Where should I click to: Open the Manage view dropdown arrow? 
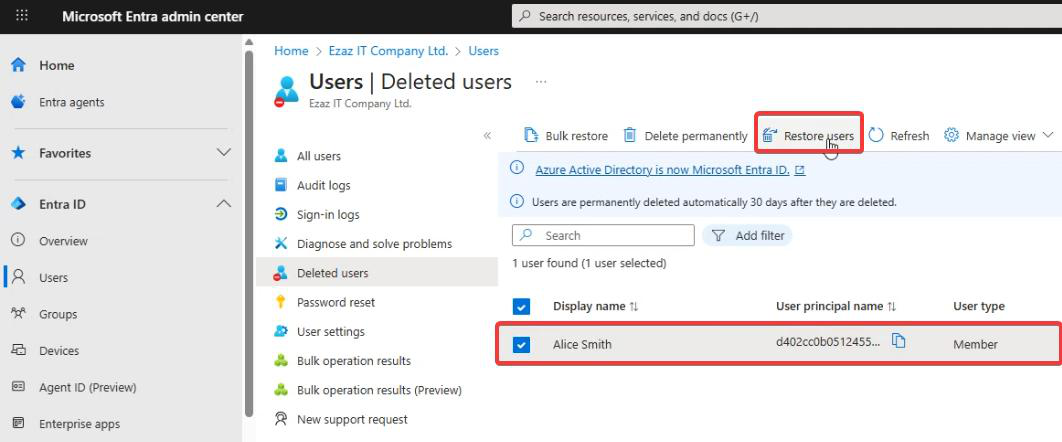[1048, 135]
